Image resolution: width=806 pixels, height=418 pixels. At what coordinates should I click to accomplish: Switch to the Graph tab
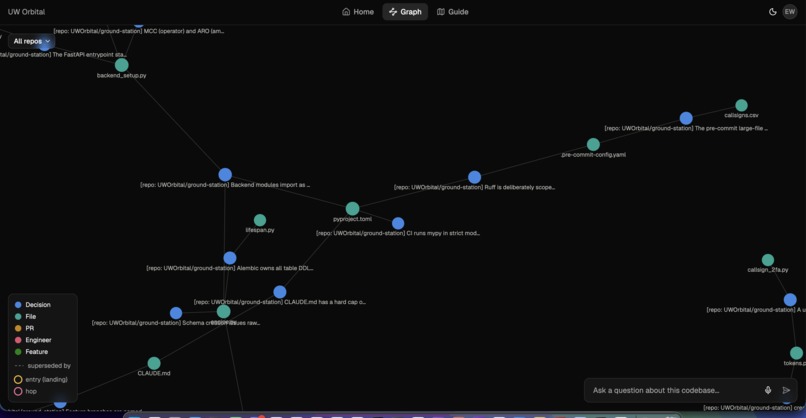point(405,12)
